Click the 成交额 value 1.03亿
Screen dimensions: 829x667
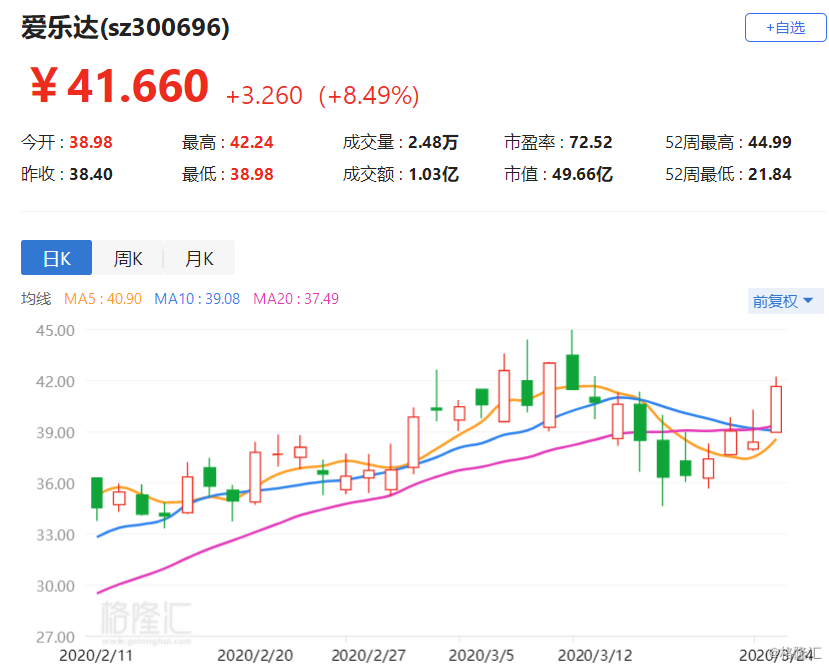coord(433,174)
